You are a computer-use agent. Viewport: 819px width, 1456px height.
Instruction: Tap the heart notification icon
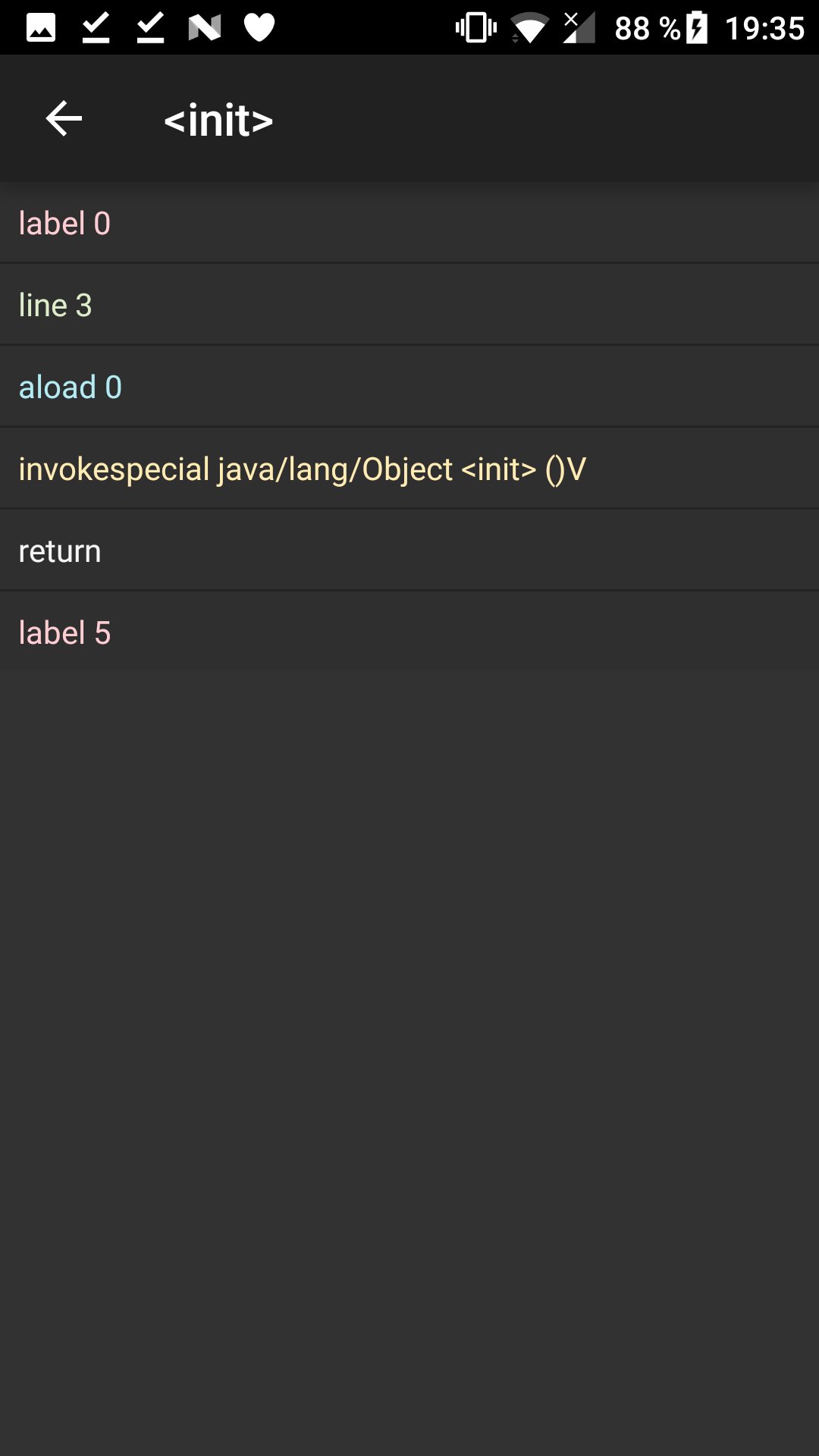point(259,28)
